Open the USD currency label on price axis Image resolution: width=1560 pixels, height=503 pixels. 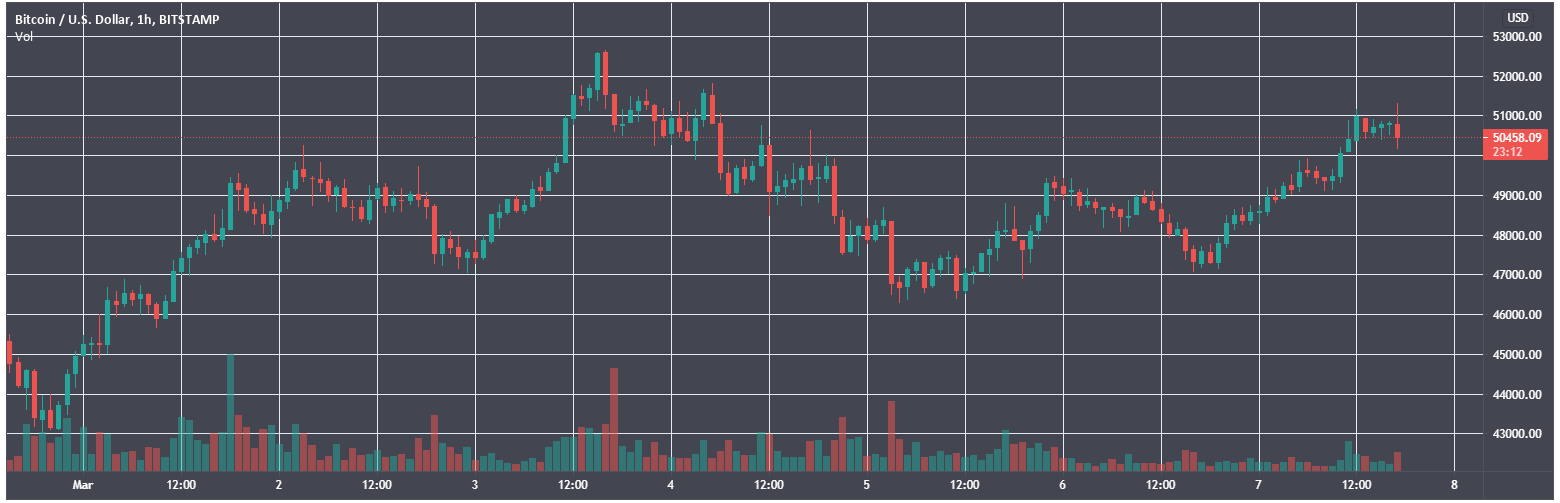(1517, 18)
